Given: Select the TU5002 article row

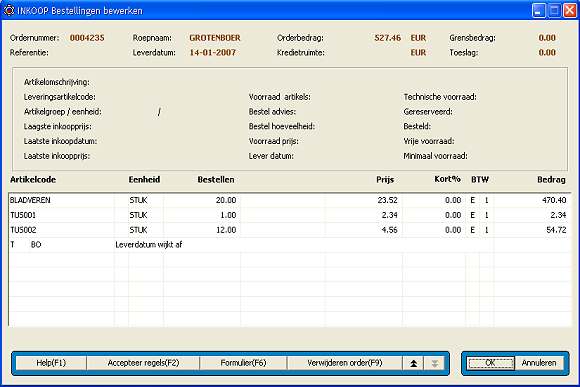Looking at the screenshot, I should pos(289,230).
